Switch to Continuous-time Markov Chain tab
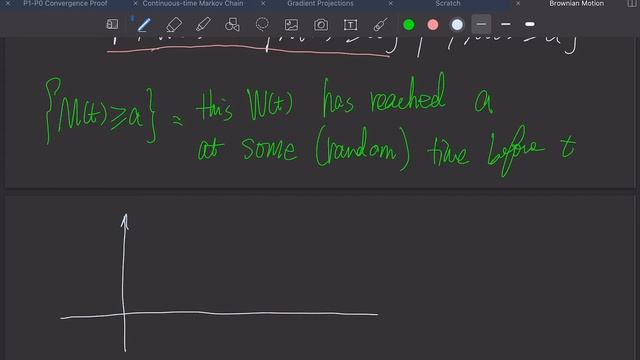 pos(193,3)
